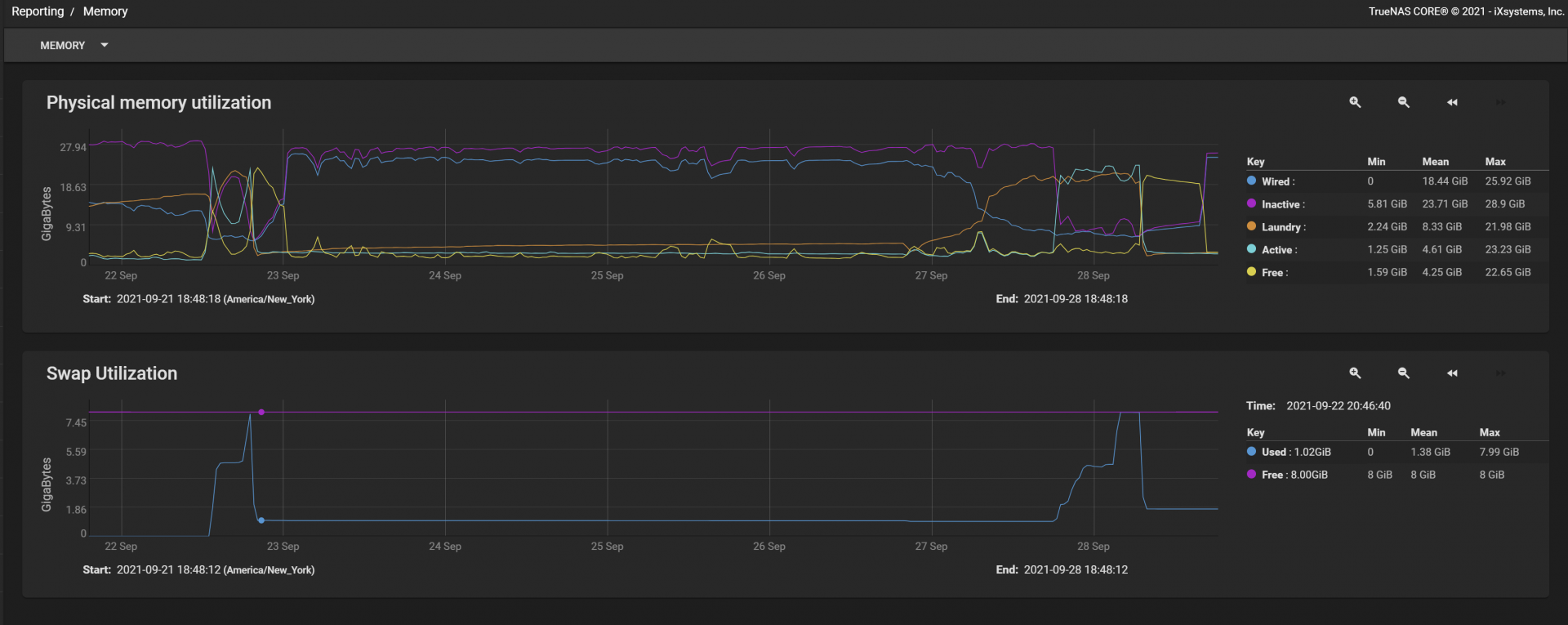This screenshot has width=1568, height=625.
Task: Zoom out on Physical memory utilization chart
Action: pos(1404,102)
